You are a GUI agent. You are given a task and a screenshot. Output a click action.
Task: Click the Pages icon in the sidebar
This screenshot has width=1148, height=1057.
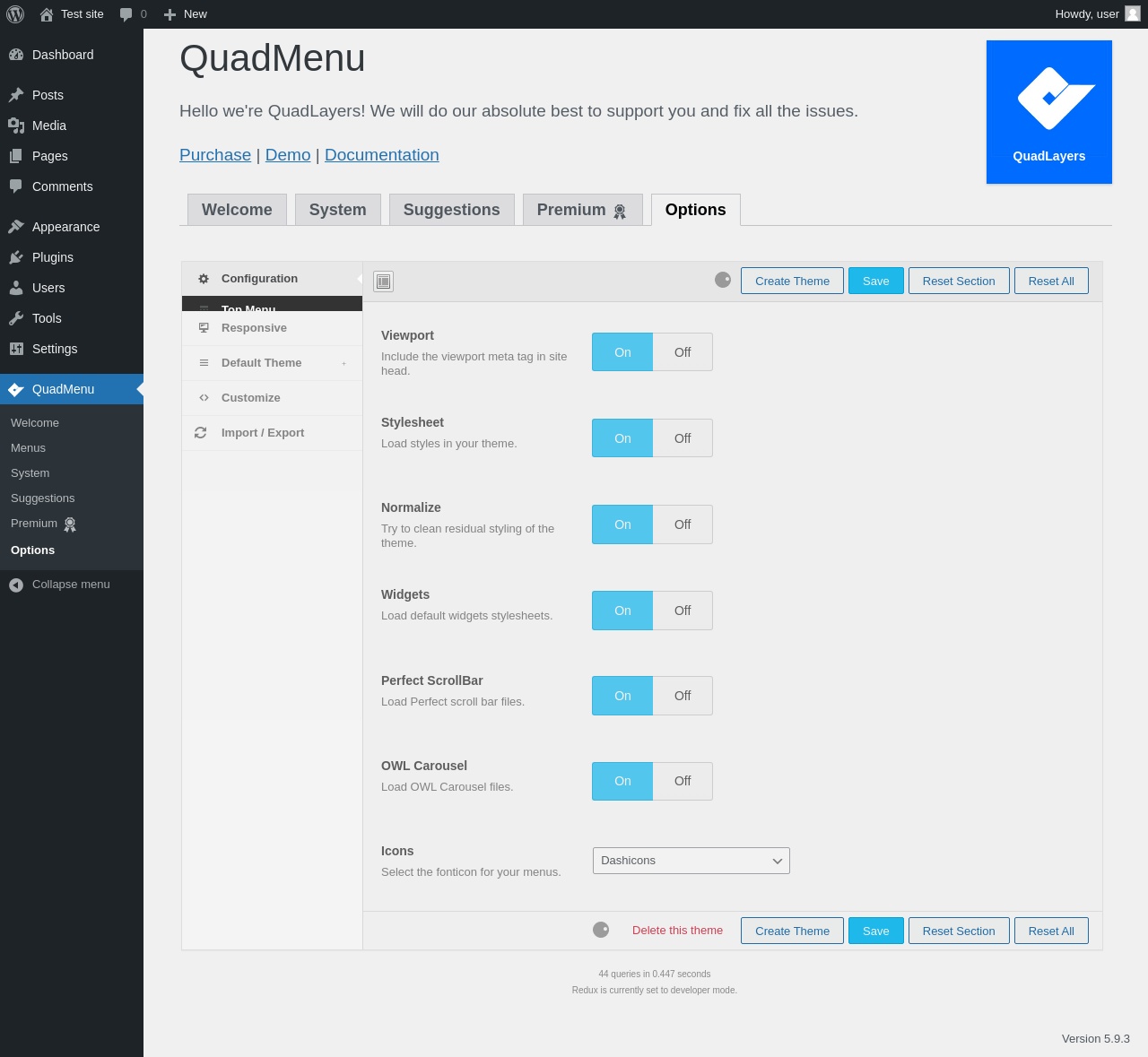coord(16,156)
